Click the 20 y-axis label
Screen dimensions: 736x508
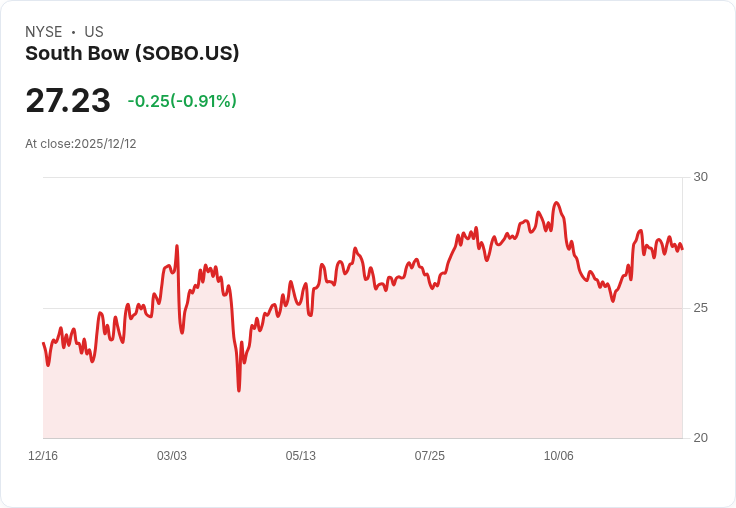[700, 438]
